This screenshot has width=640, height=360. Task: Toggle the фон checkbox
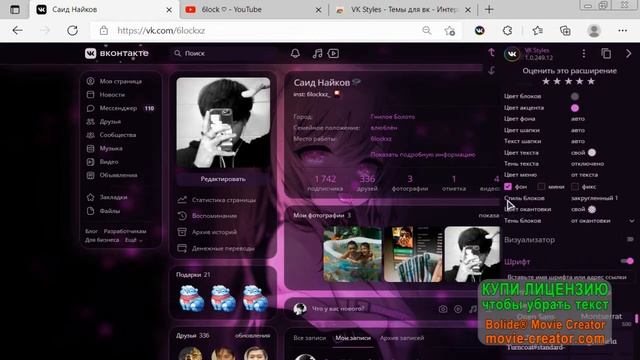click(508, 187)
